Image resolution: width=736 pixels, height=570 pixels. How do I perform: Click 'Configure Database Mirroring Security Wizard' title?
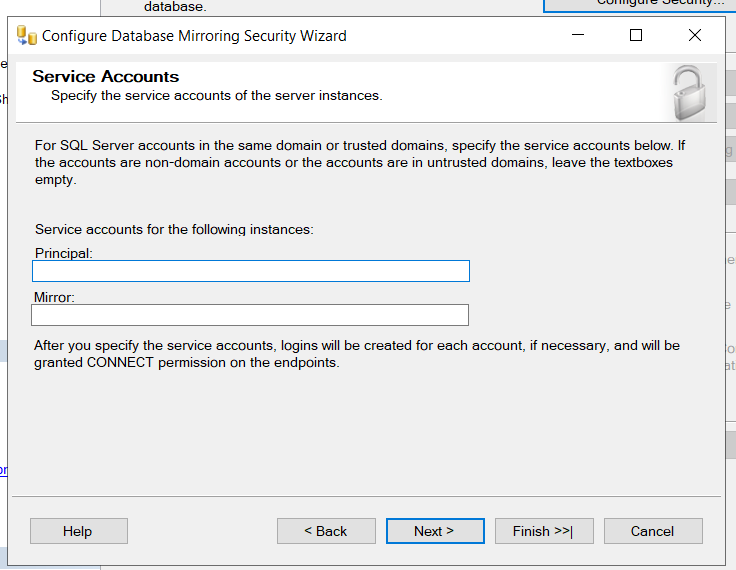194,36
